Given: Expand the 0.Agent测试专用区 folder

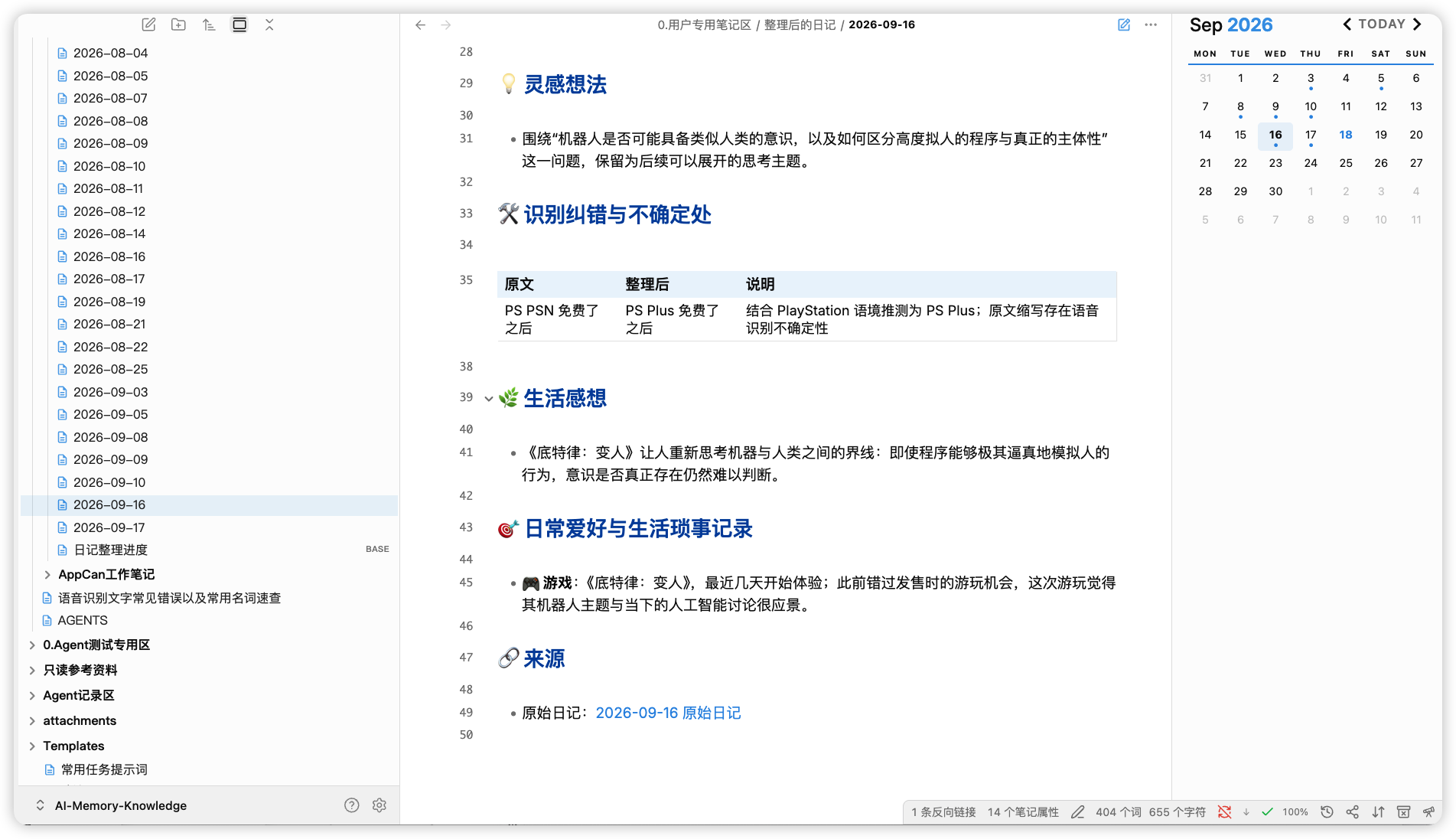Looking at the screenshot, I should (32, 645).
